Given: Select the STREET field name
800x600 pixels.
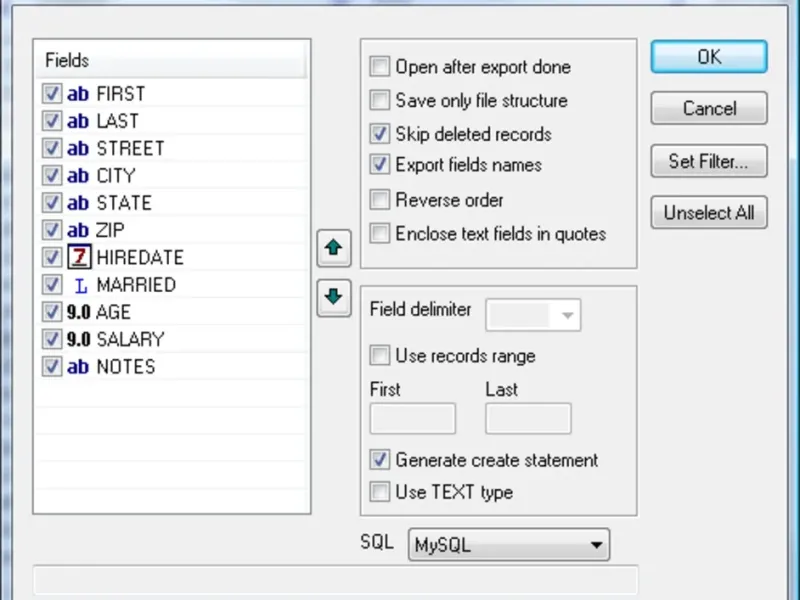Looking at the screenshot, I should pyautogui.click(x=130, y=148).
